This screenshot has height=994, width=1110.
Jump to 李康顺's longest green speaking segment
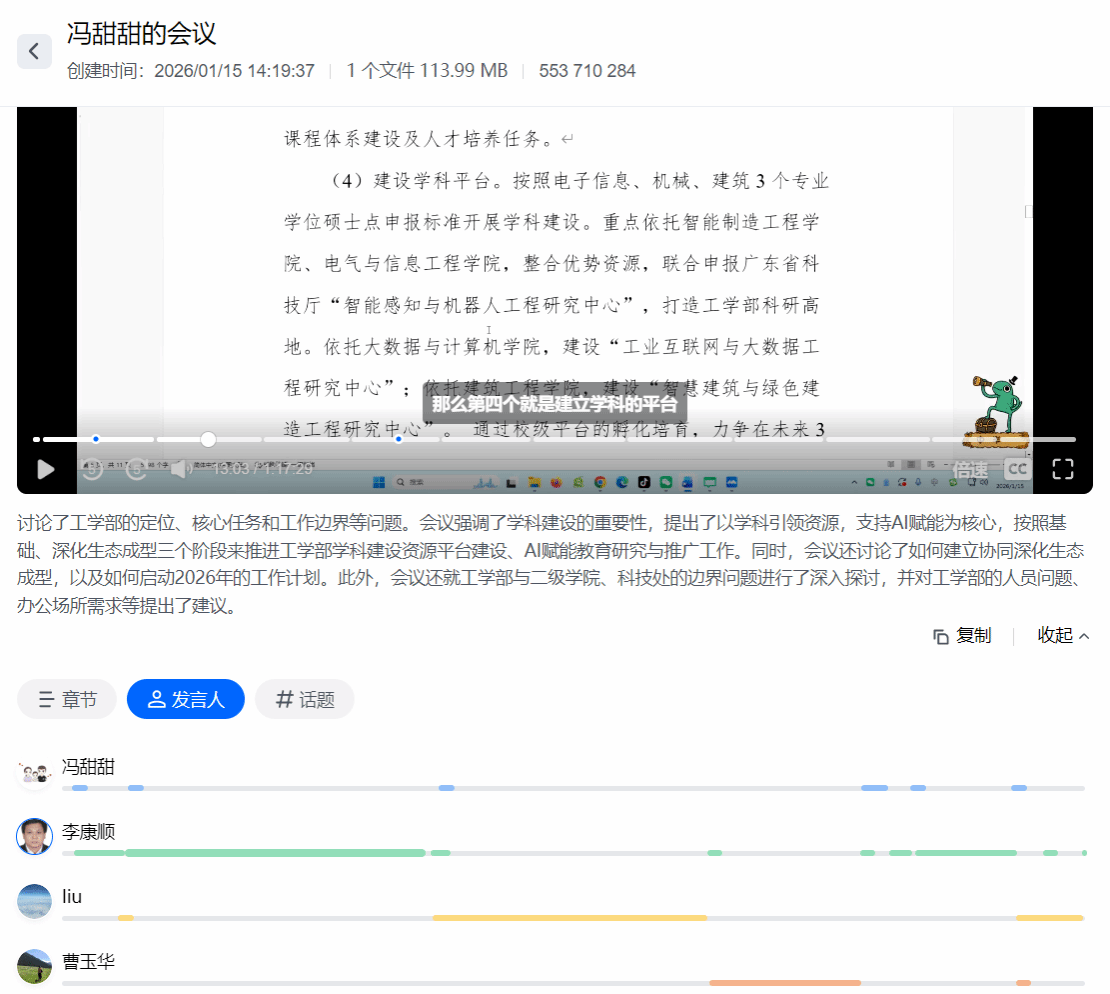(275, 853)
